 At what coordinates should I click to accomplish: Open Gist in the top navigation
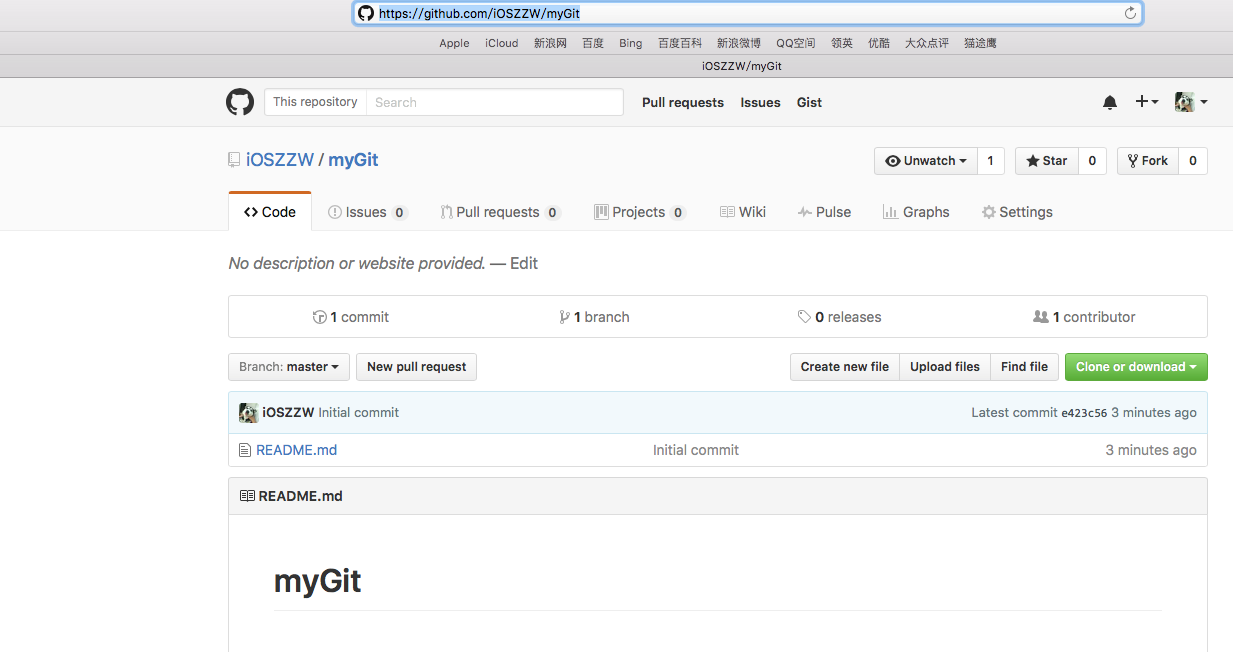coord(809,102)
